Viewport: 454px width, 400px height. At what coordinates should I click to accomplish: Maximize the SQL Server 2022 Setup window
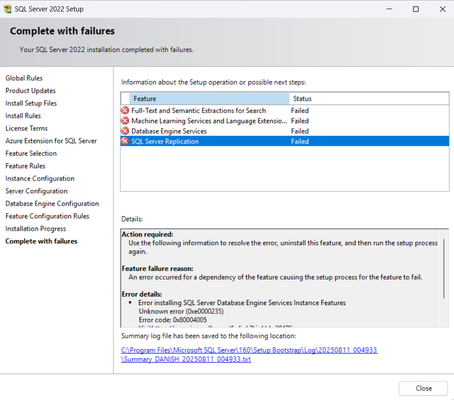pyautogui.click(x=416, y=9)
